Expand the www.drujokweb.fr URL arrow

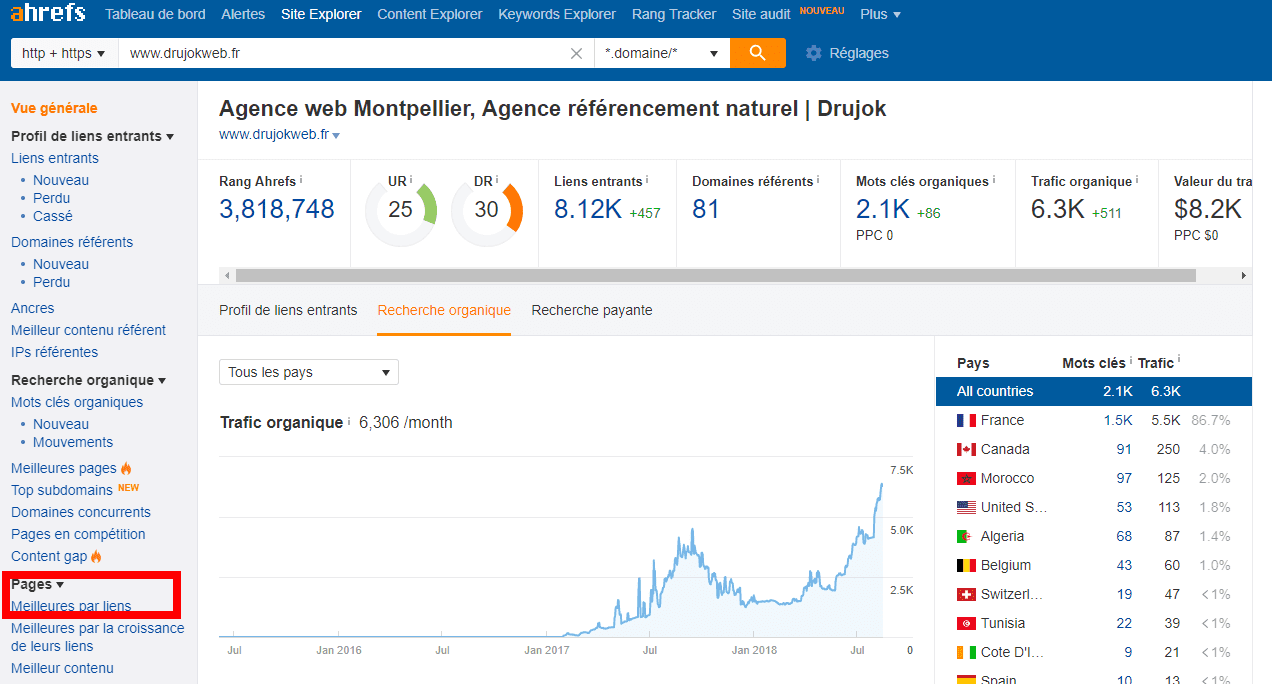[x=336, y=136]
